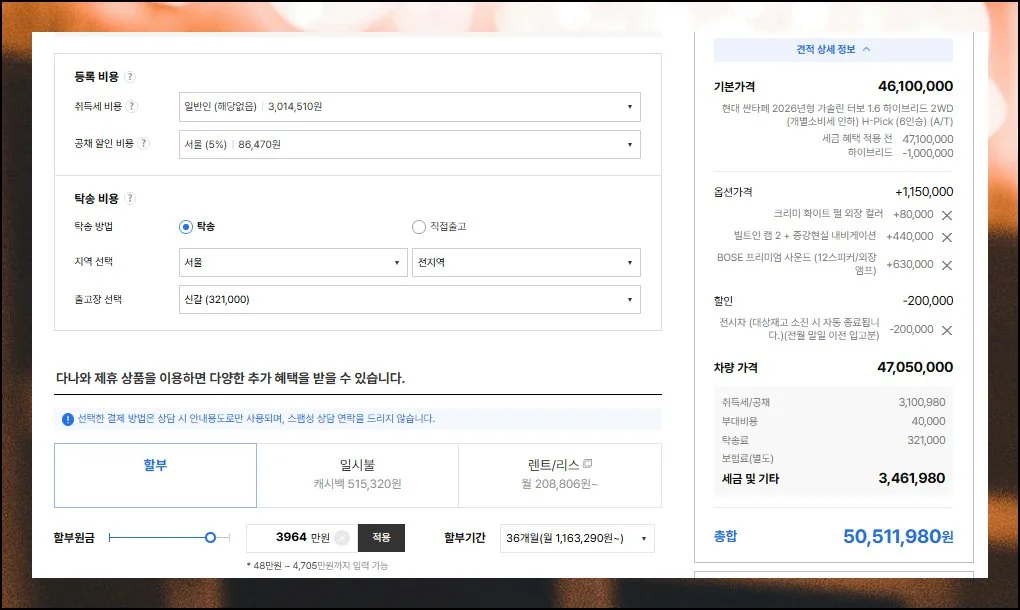Open the 취득세 비용 dropdown
Viewport: 1020px width, 610px height.
click(x=409, y=107)
